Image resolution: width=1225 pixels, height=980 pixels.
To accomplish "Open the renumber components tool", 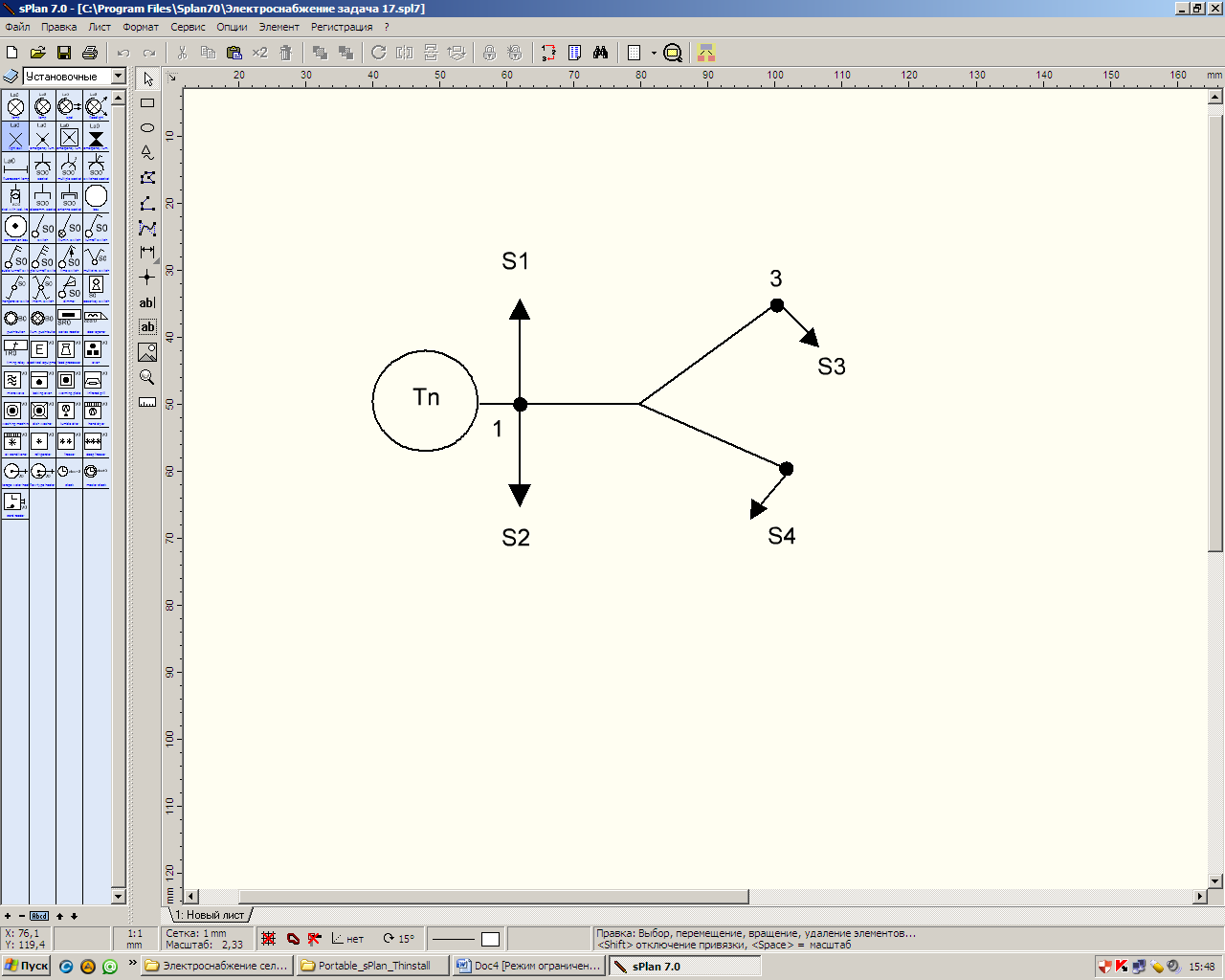I will (548, 53).
